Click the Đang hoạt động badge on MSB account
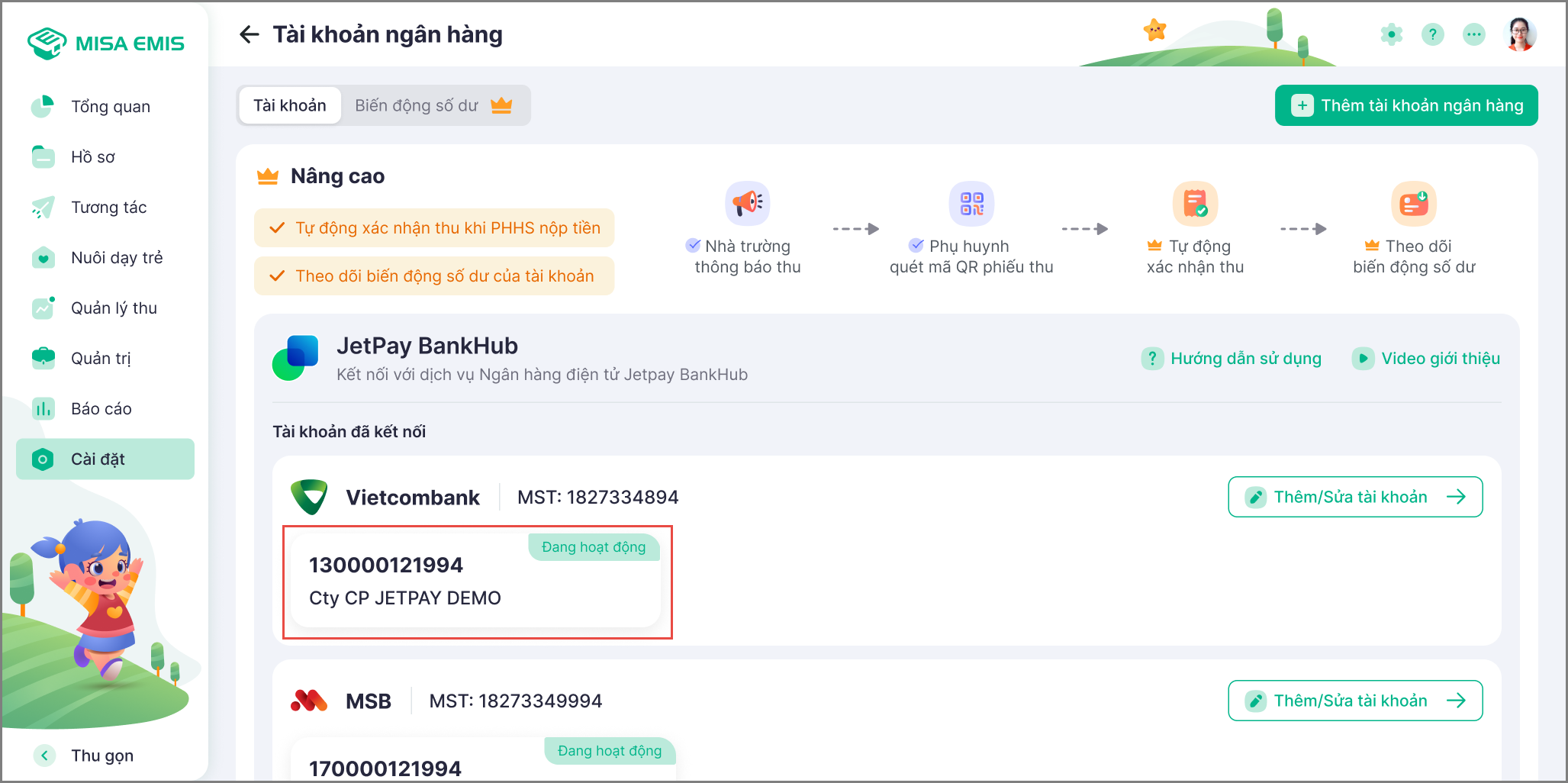Image resolution: width=1568 pixels, height=783 pixels. point(610,750)
